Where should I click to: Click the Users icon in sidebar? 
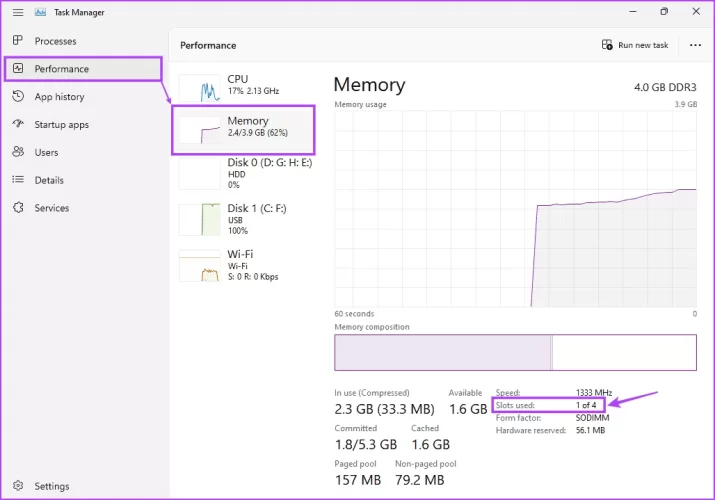coord(17,153)
